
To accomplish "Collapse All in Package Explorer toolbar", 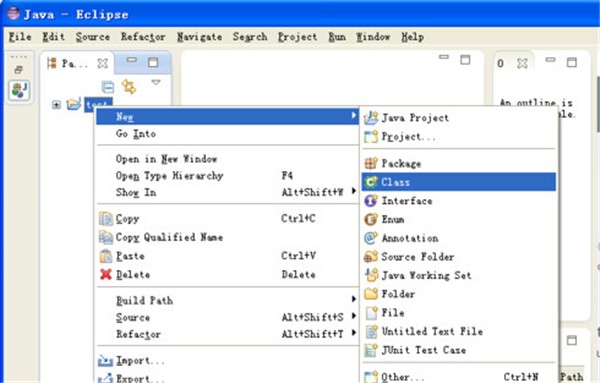I will point(108,87).
